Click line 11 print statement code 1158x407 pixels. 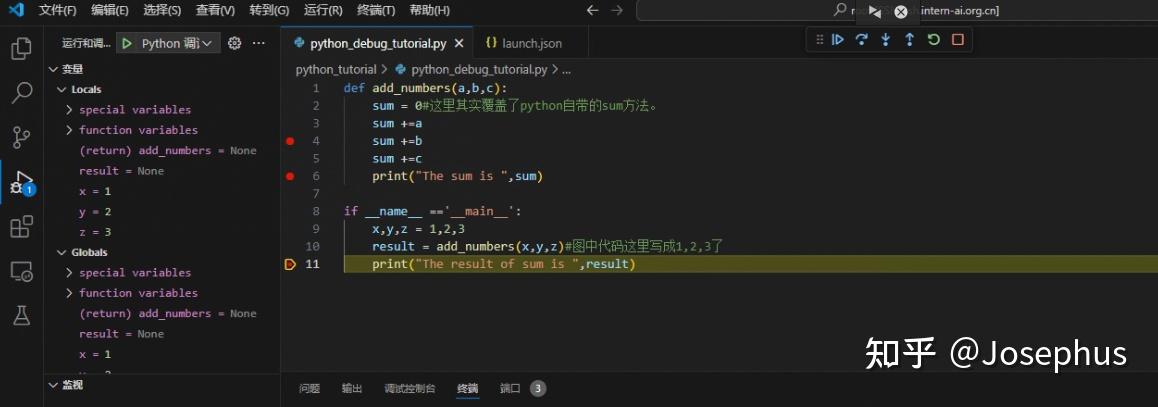(x=504, y=264)
